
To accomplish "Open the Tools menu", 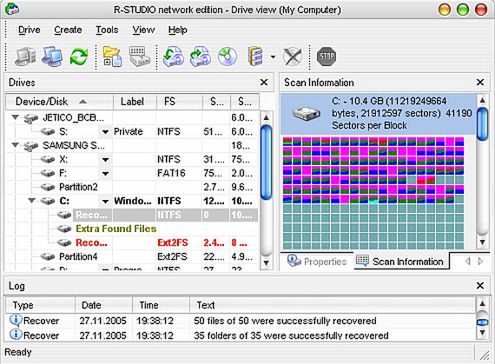I will 107,30.
